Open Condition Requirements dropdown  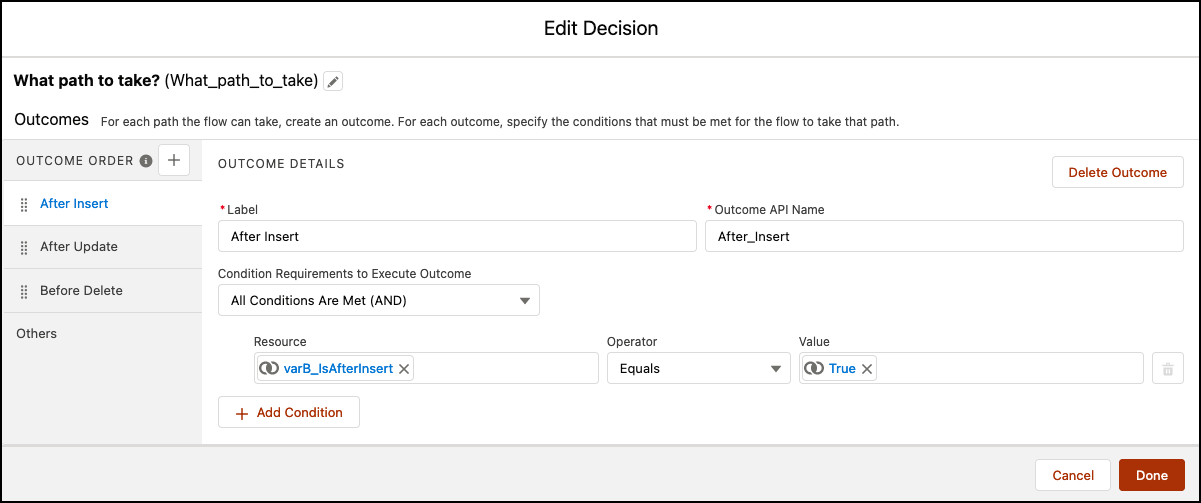379,300
